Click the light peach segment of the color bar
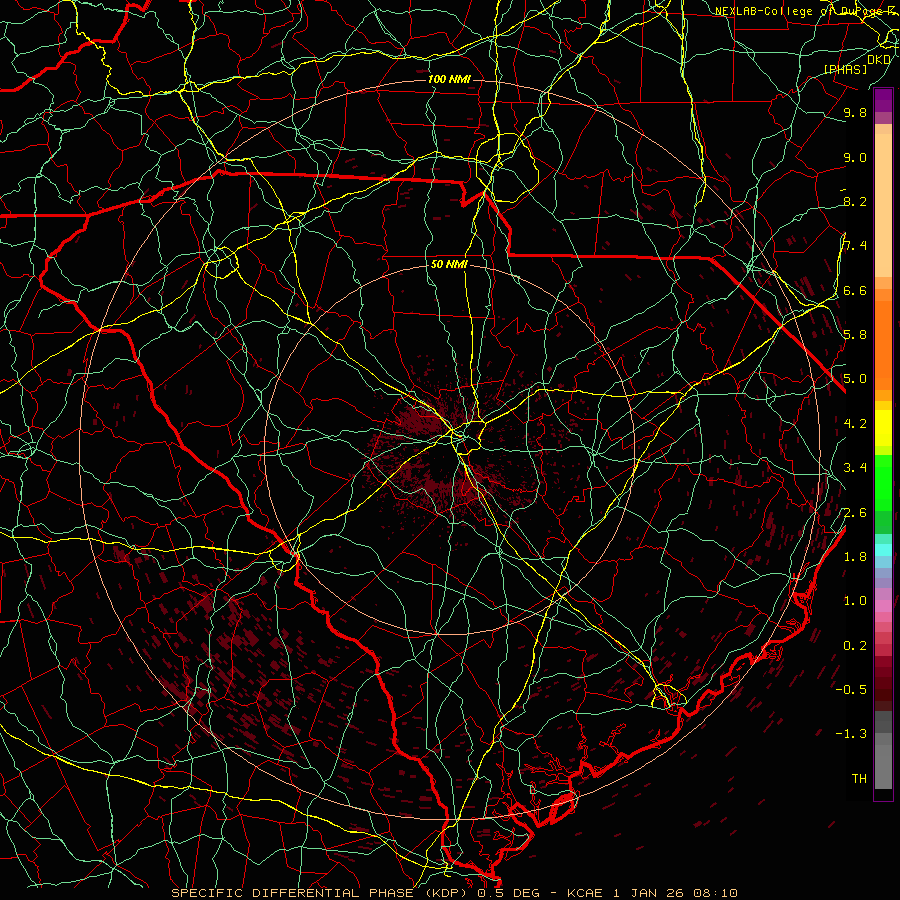This screenshot has height=900, width=900. 883,205
